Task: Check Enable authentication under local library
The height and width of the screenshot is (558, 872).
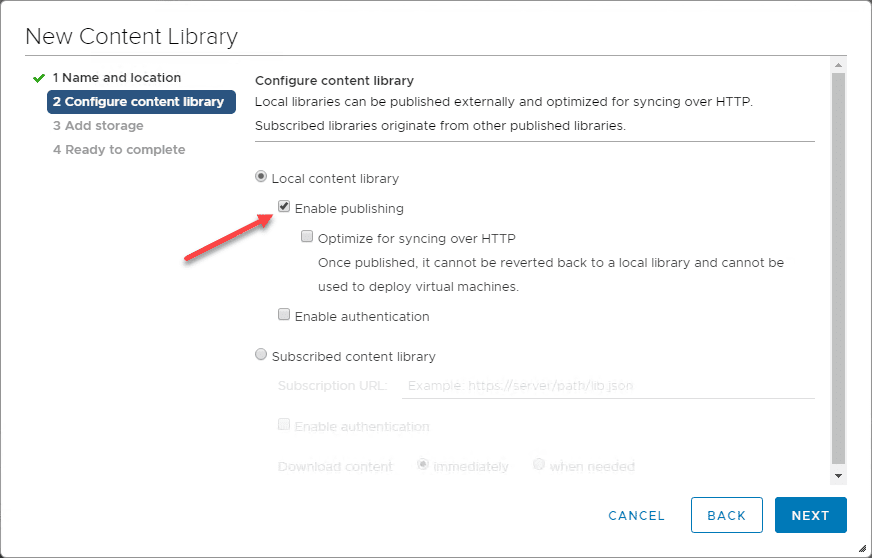Action: pyautogui.click(x=285, y=316)
